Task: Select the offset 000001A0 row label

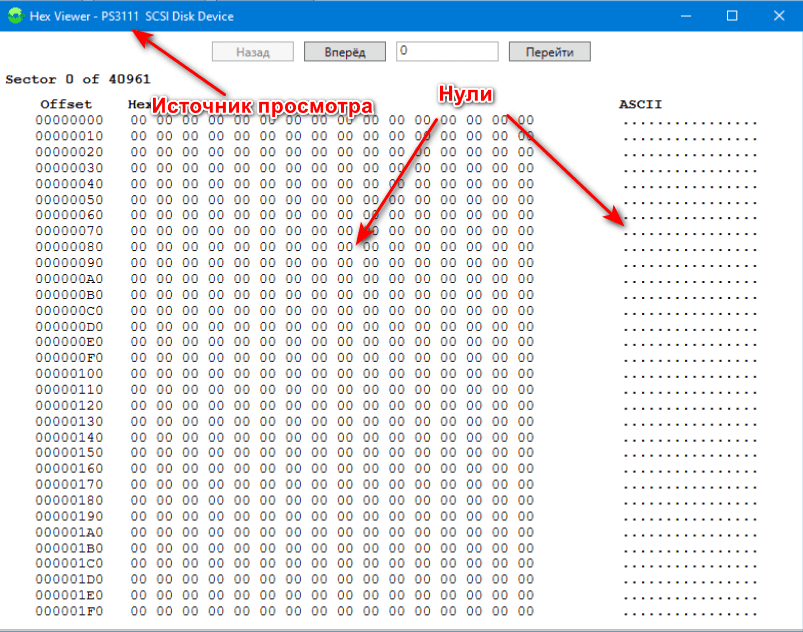Action: [x=69, y=532]
